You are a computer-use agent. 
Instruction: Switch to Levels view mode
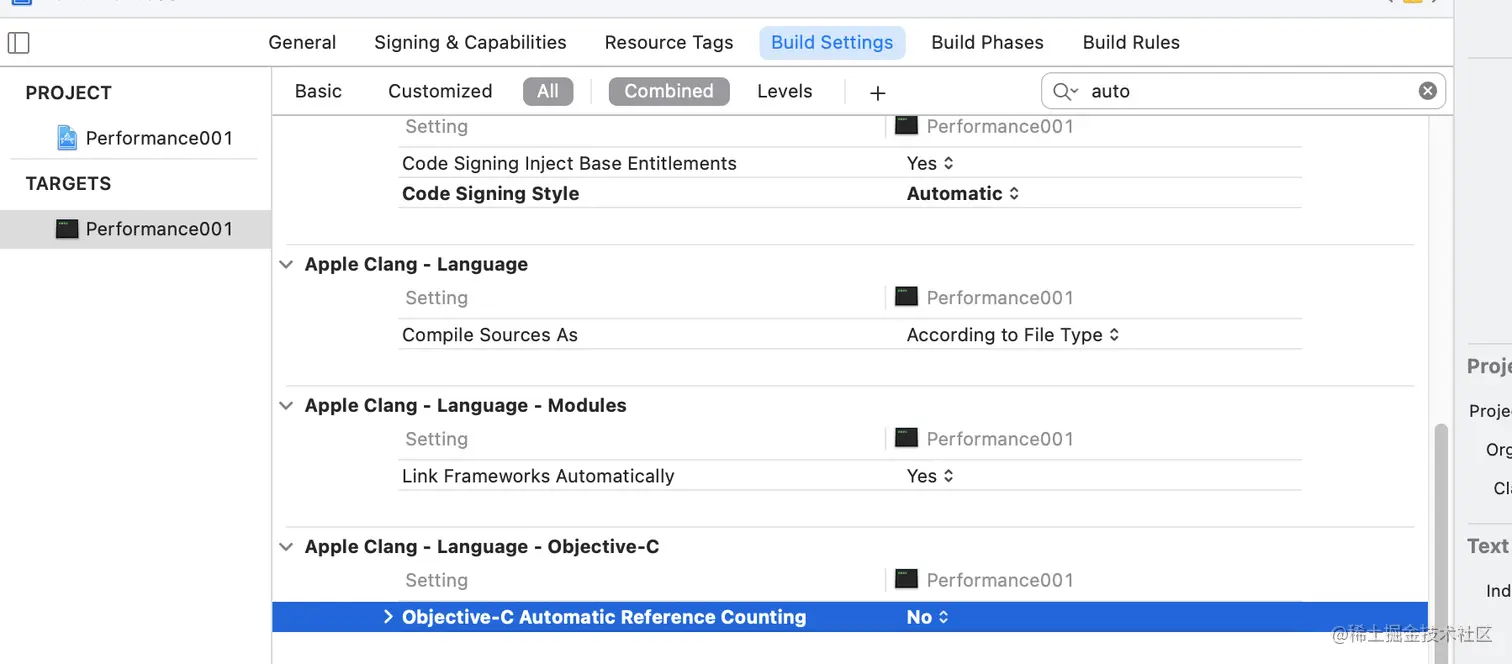(x=784, y=91)
